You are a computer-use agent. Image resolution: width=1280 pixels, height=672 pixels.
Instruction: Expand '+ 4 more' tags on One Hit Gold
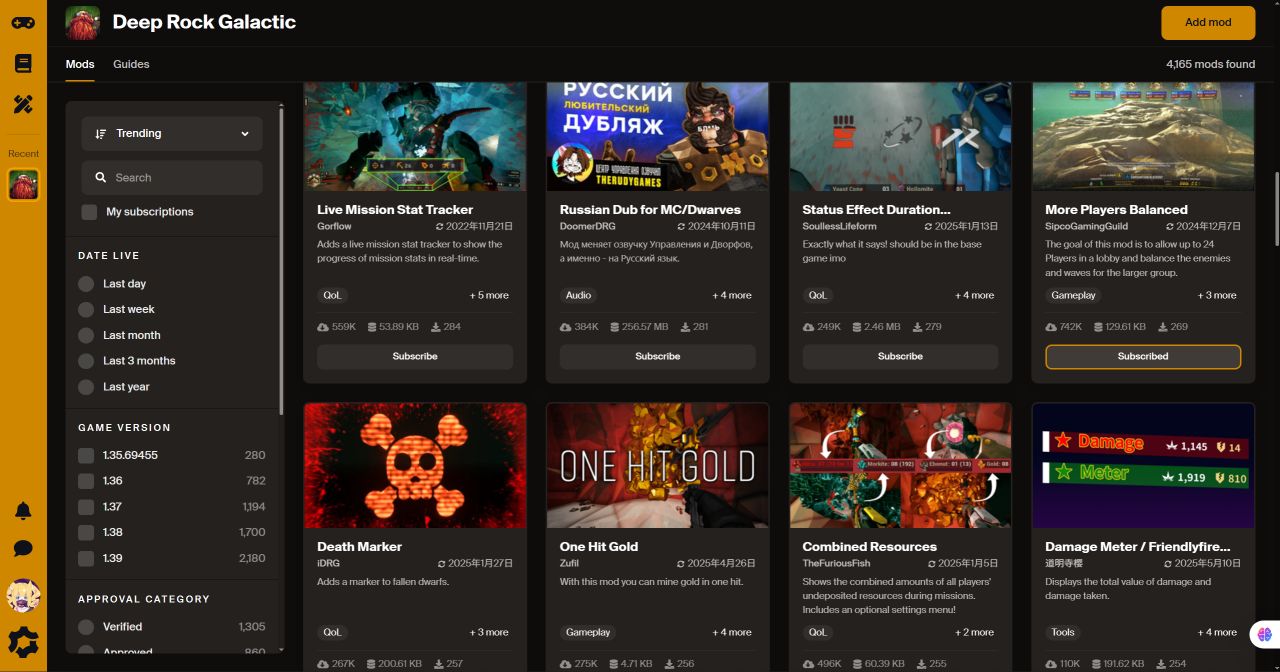point(732,633)
